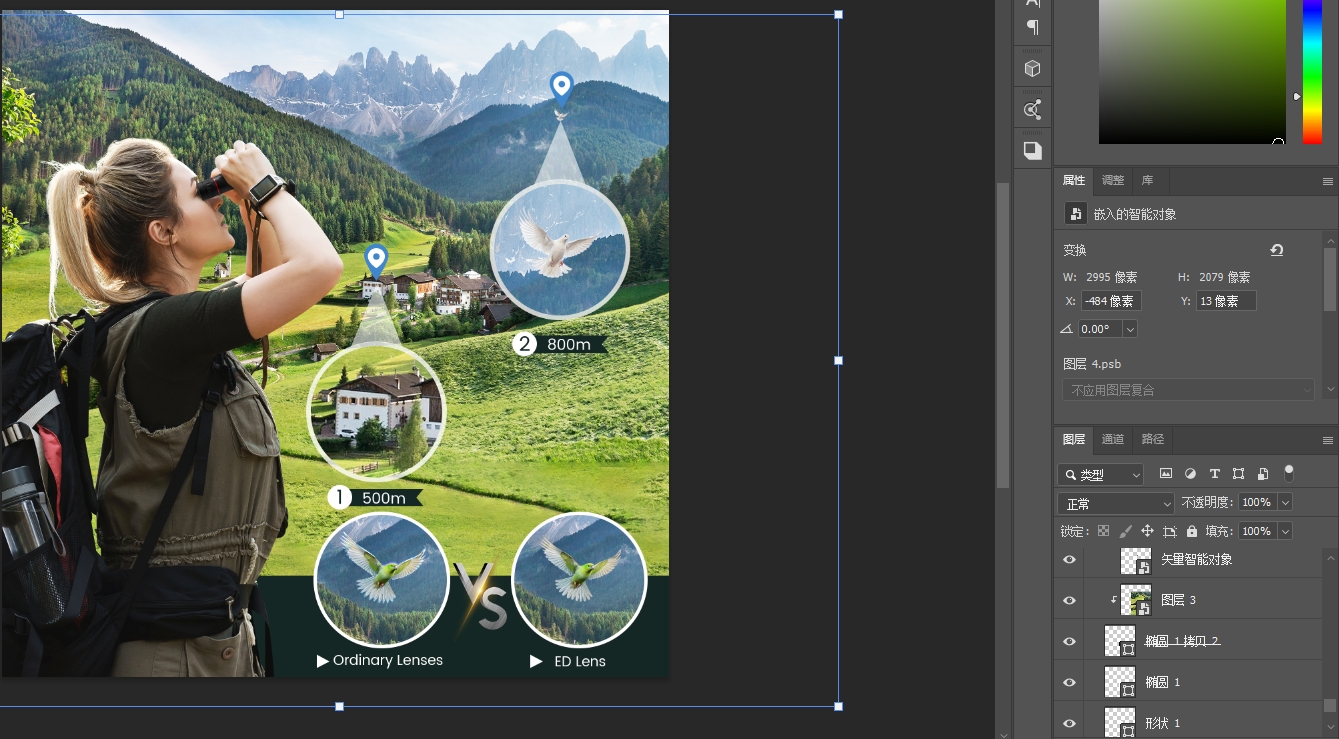The width and height of the screenshot is (1339, 739).
Task: Open the Paragraph panel icon
Action: pos(1033,27)
